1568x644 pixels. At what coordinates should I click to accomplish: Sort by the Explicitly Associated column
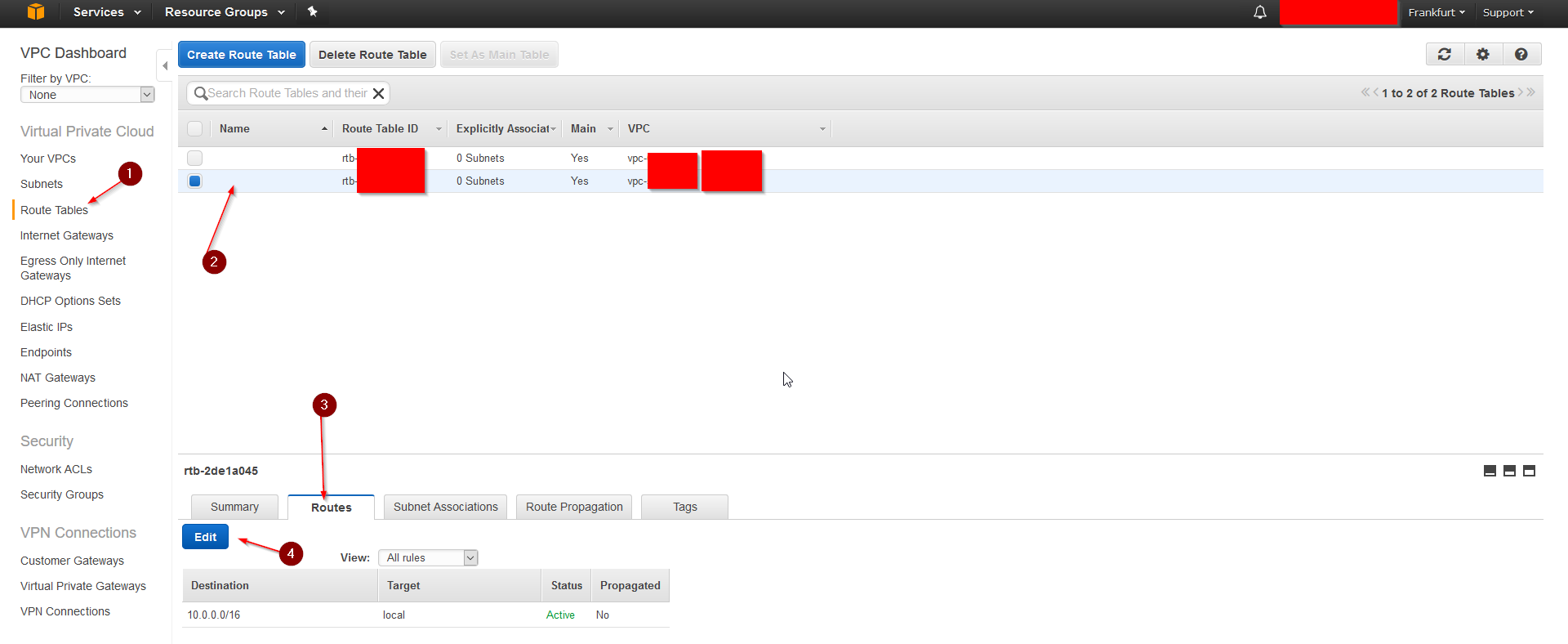pos(502,128)
